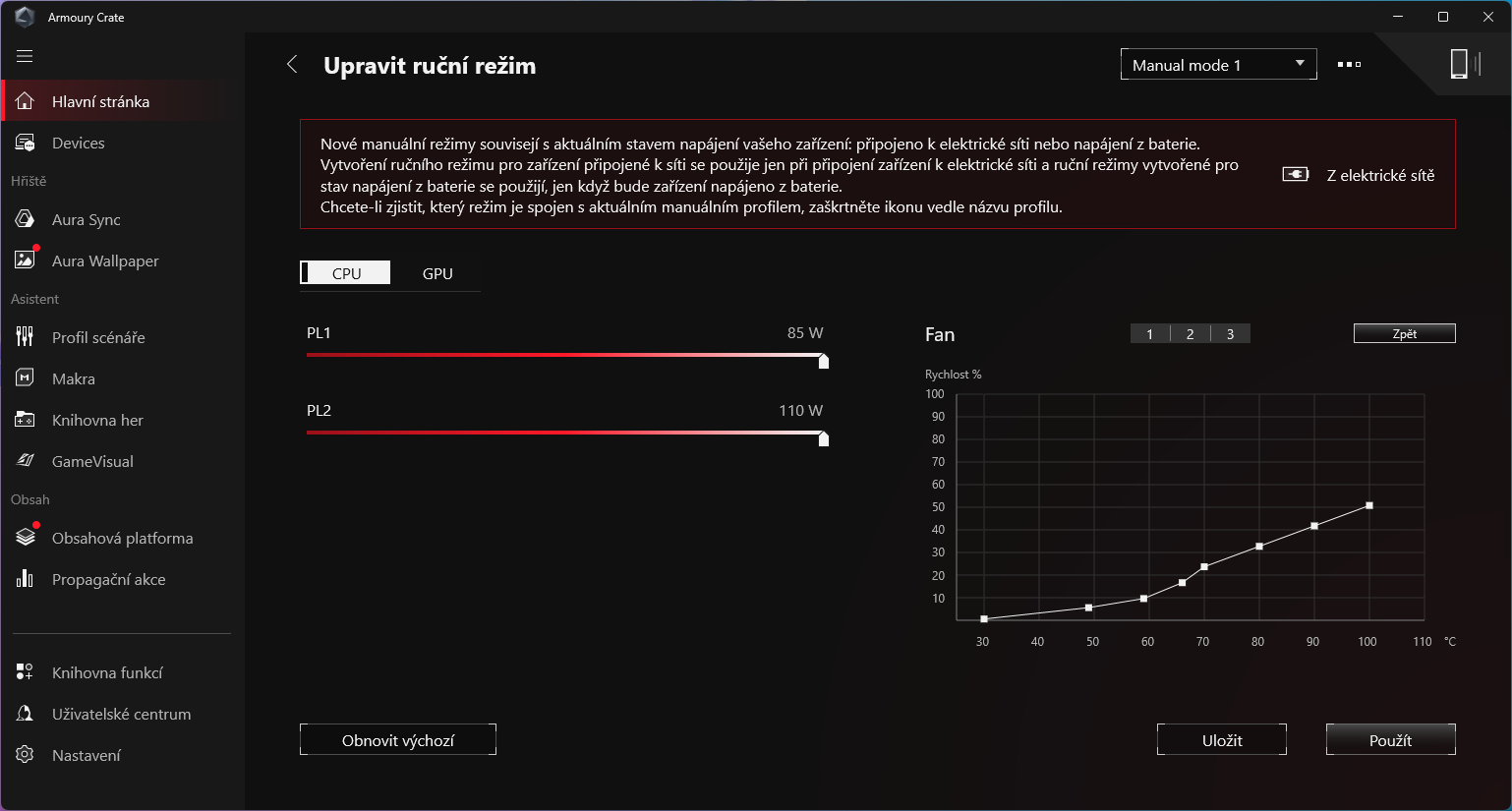Click Obnovit výchozí button

pyautogui.click(x=397, y=740)
